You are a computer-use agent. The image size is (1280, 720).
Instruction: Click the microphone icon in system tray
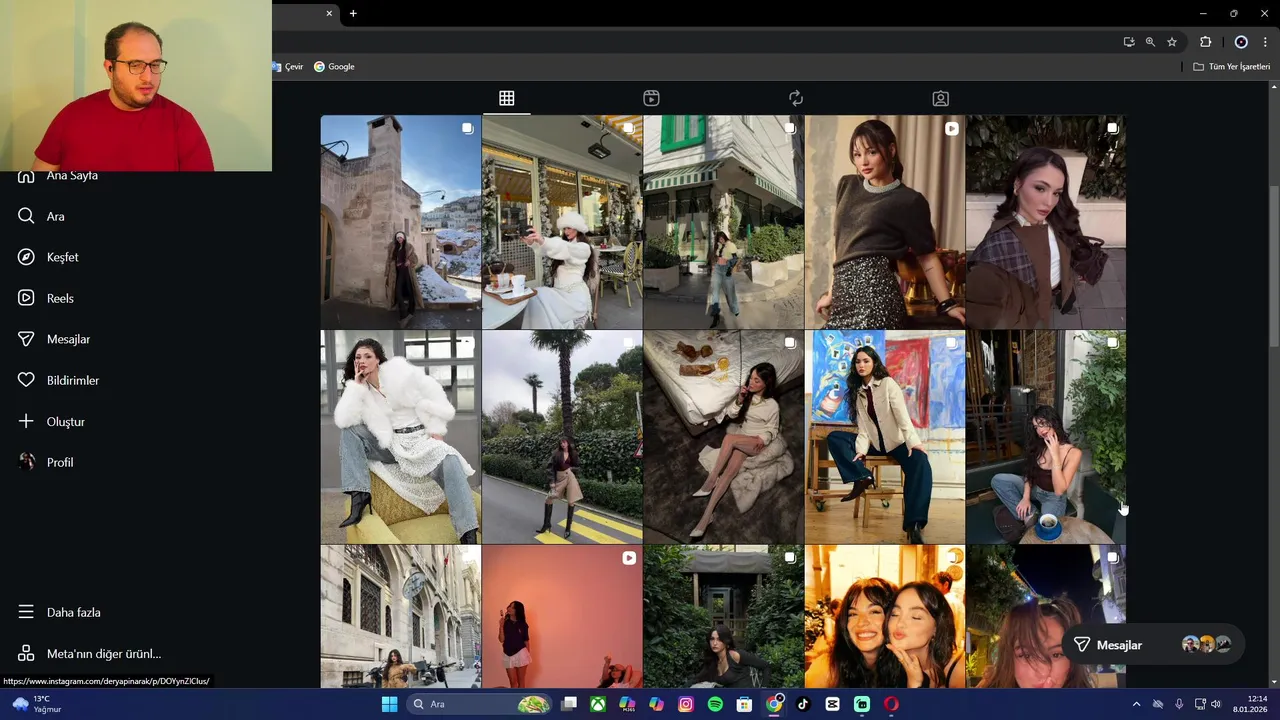(1179, 704)
